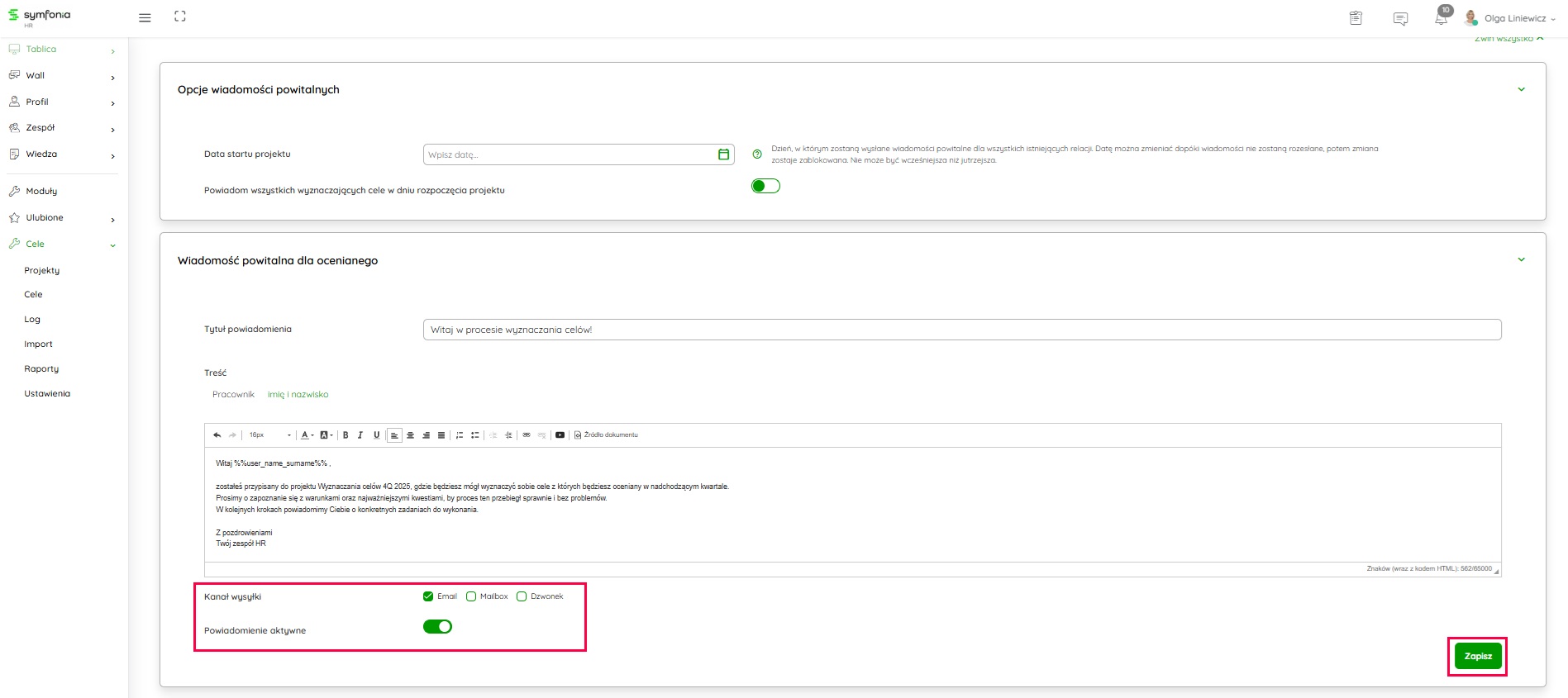Click the undo arrow in the editor

tap(217, 435)
